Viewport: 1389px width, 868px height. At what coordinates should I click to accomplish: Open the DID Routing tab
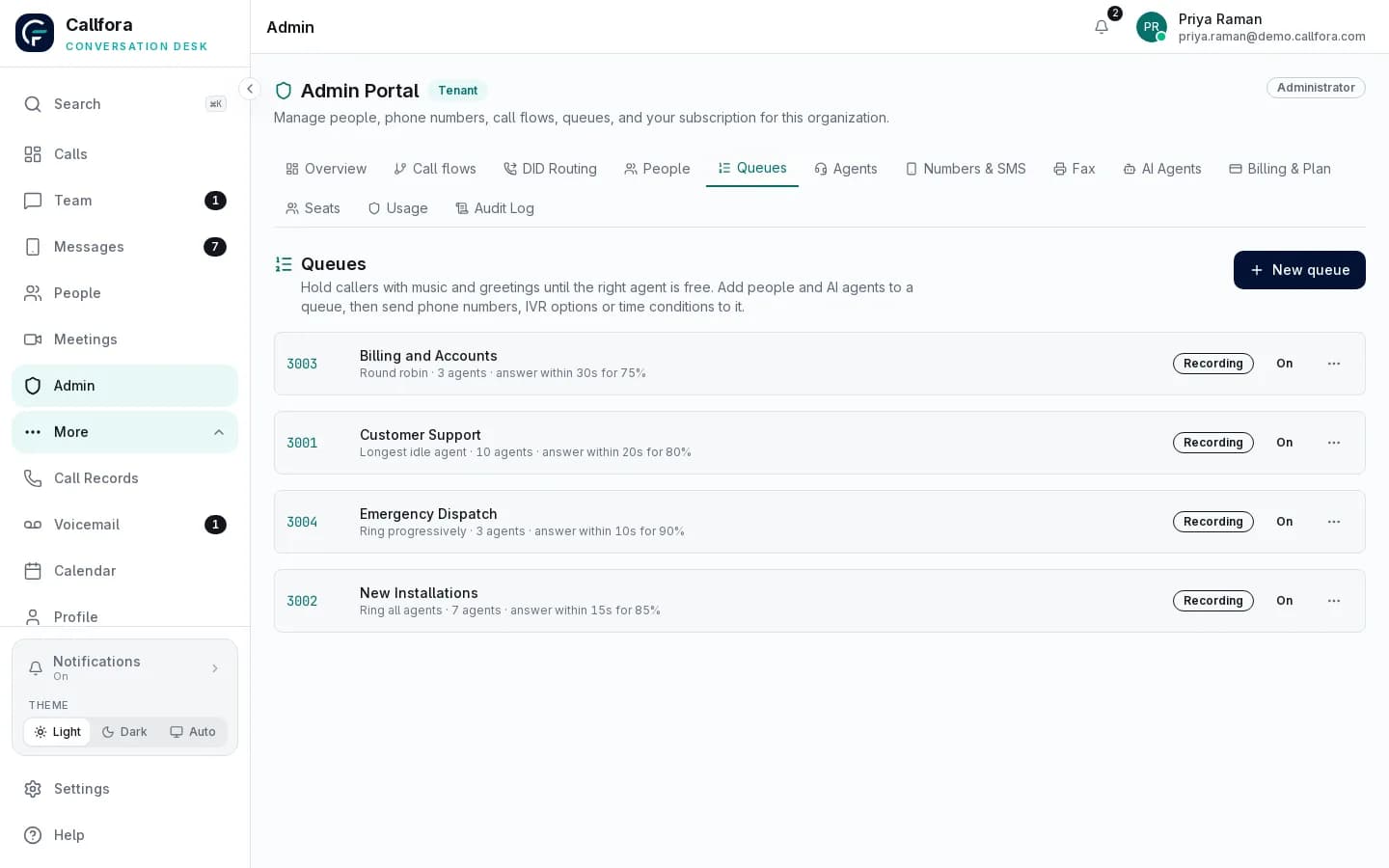pyautogui.click(x=550, y=169)
